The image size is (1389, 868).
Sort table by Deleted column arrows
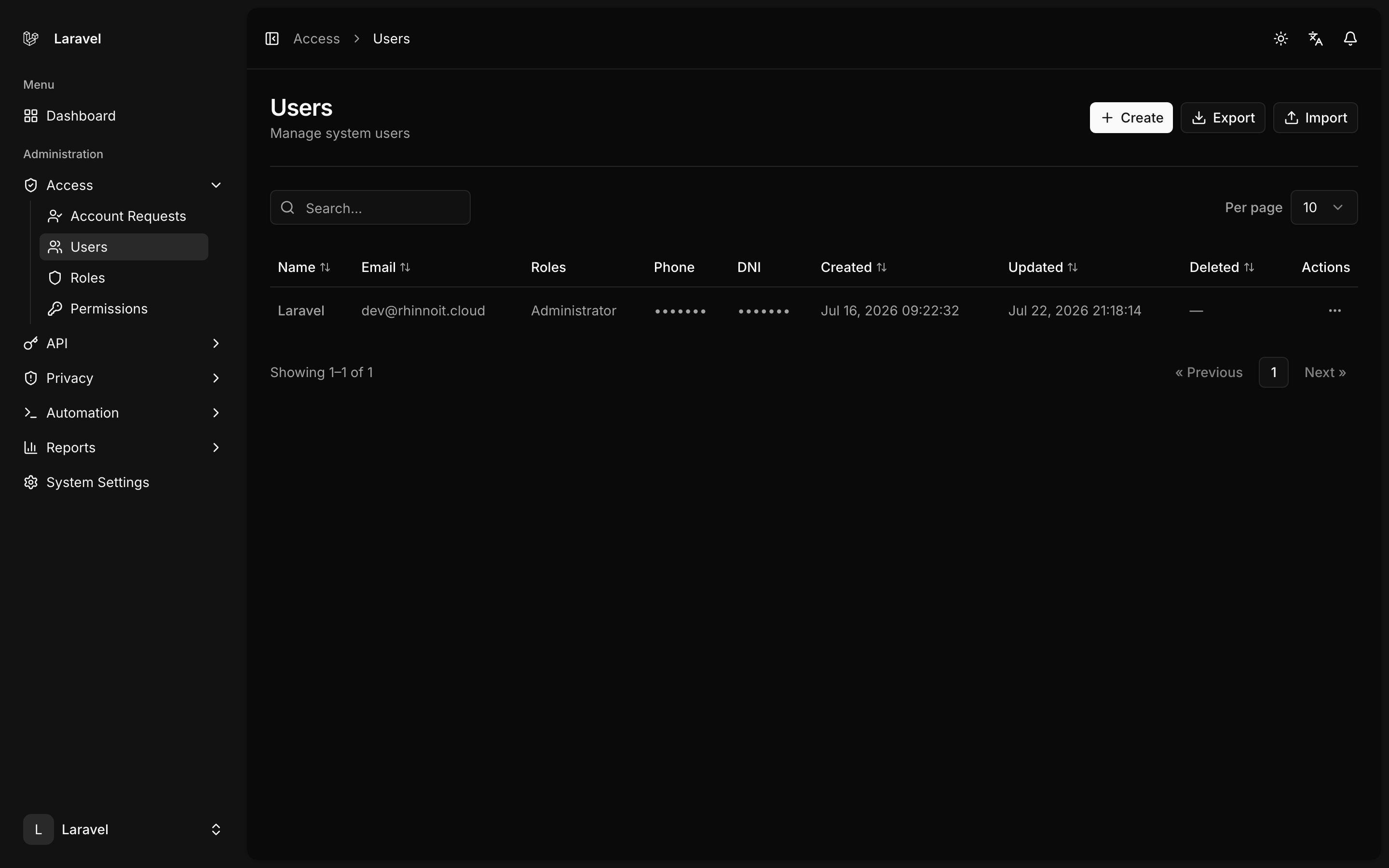[1249, 267]
